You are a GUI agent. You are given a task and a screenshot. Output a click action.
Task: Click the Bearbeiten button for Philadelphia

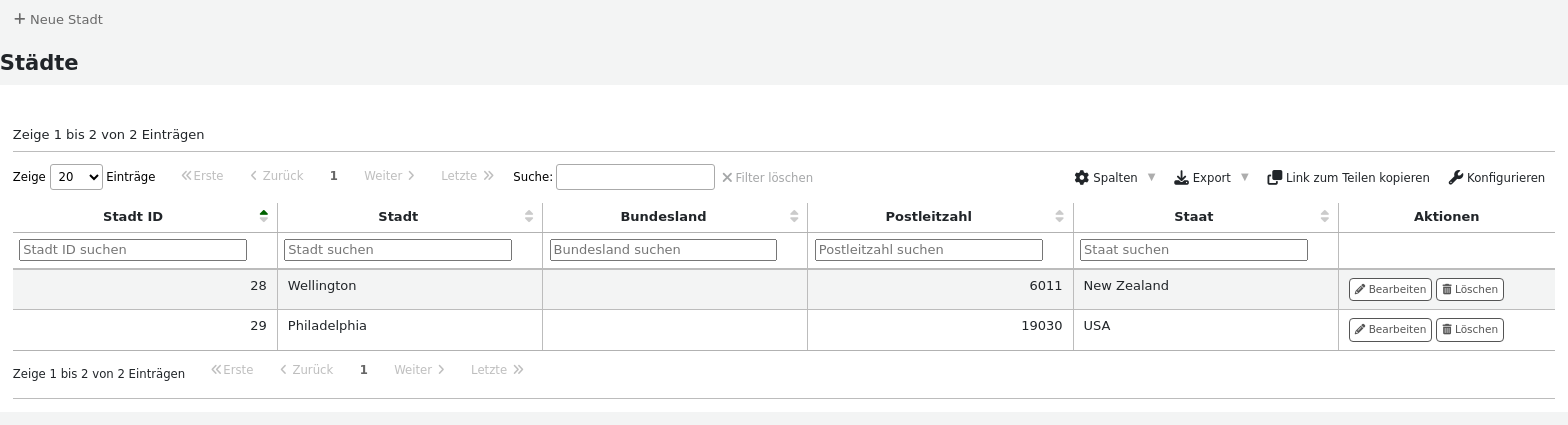[x=1389, y=329]
